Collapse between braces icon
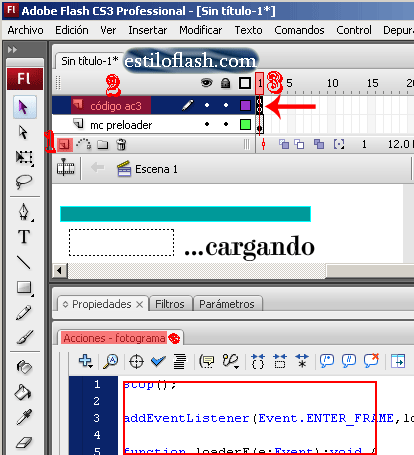This screenshot has height=455, width=414. 258,361
